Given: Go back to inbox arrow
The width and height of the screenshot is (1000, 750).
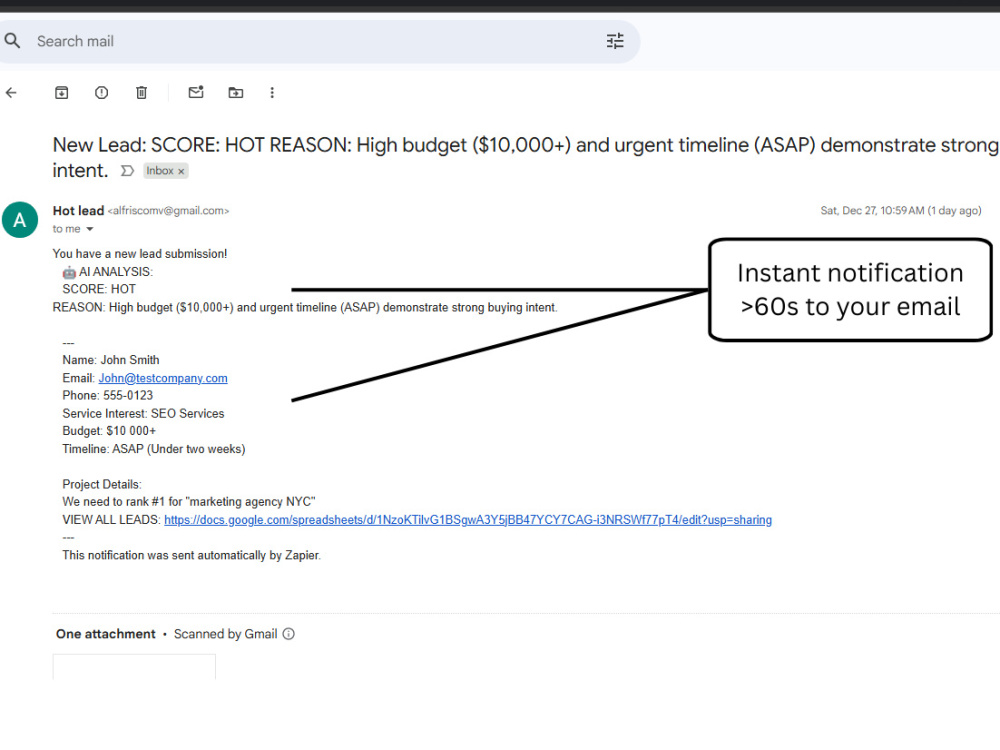Looking at the screenshot, I should (11, 93).
